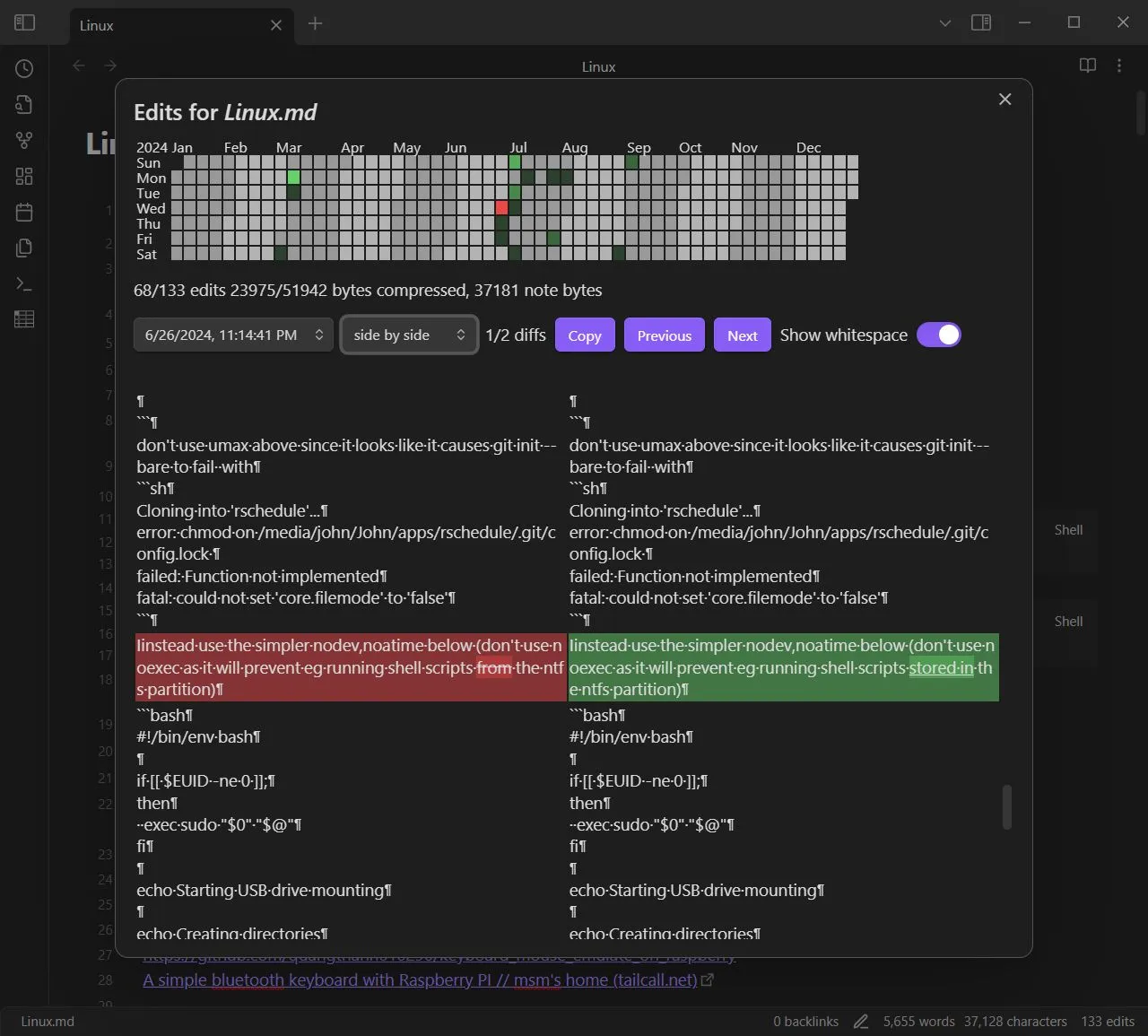Toggle the left sidebar panel icon
1148x1036 pixels.
coord(24,22)
